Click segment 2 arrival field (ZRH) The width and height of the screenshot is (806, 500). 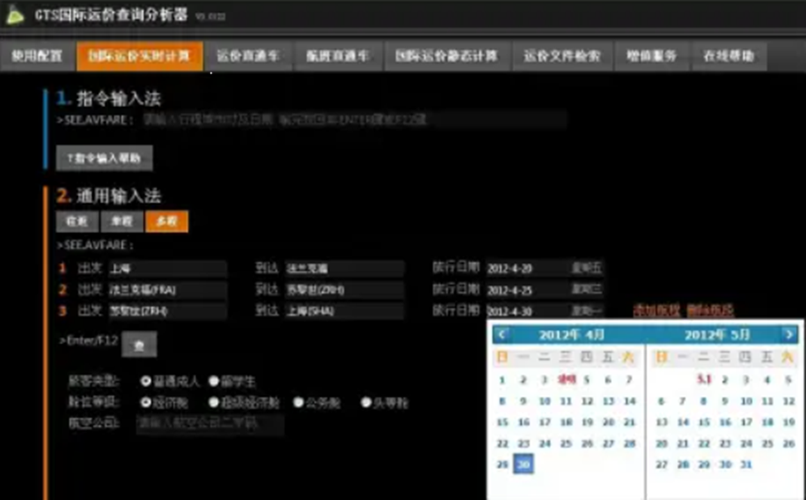tap(345, 290)
